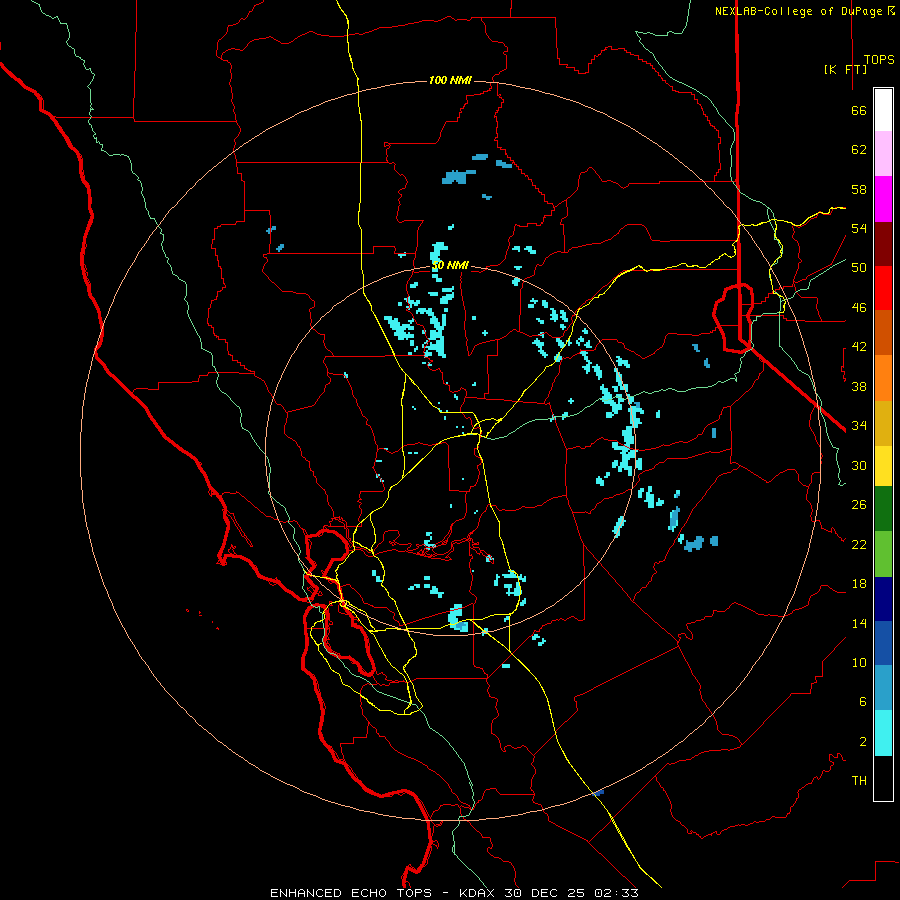
Task: Click the legend value 22
Action: tap(859, 544)
